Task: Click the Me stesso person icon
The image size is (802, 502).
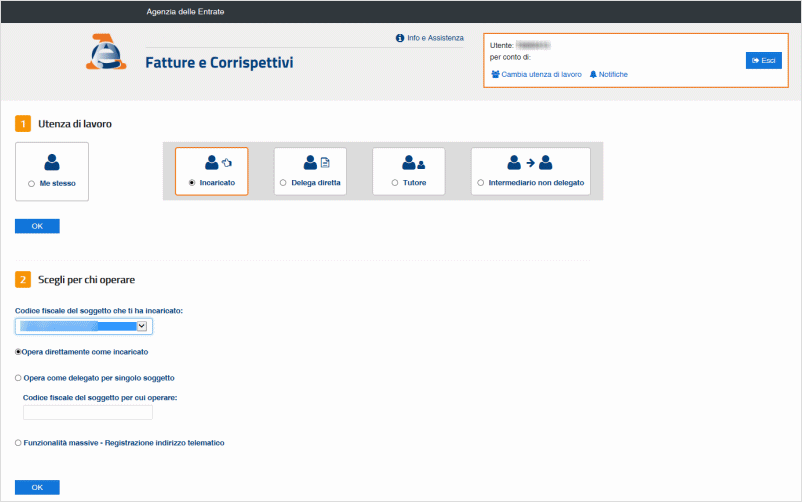Action: tap(52, 161)
